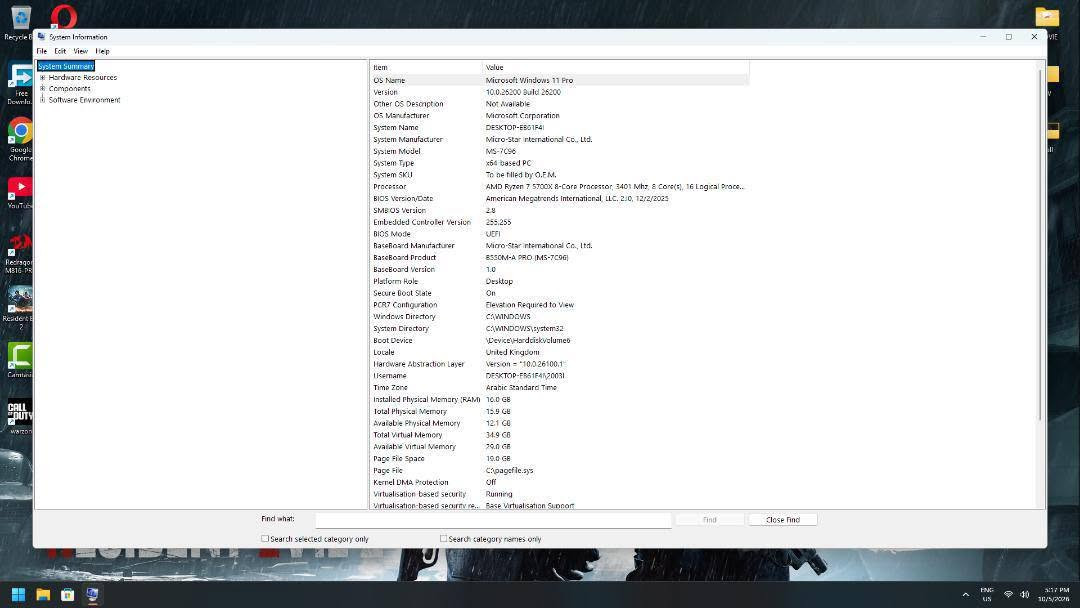Click the Close Find button
This screenshot has width=1080, height=608.
(x=782, y=520)
